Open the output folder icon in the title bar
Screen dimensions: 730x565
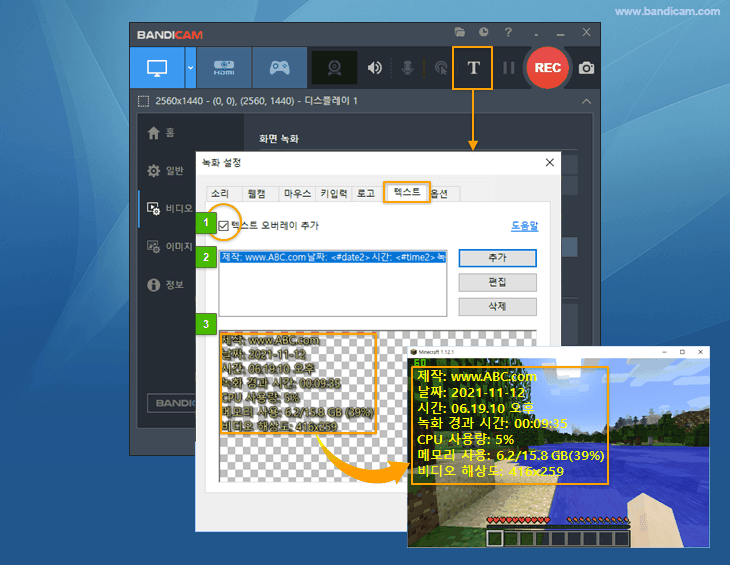pos(460,32)
